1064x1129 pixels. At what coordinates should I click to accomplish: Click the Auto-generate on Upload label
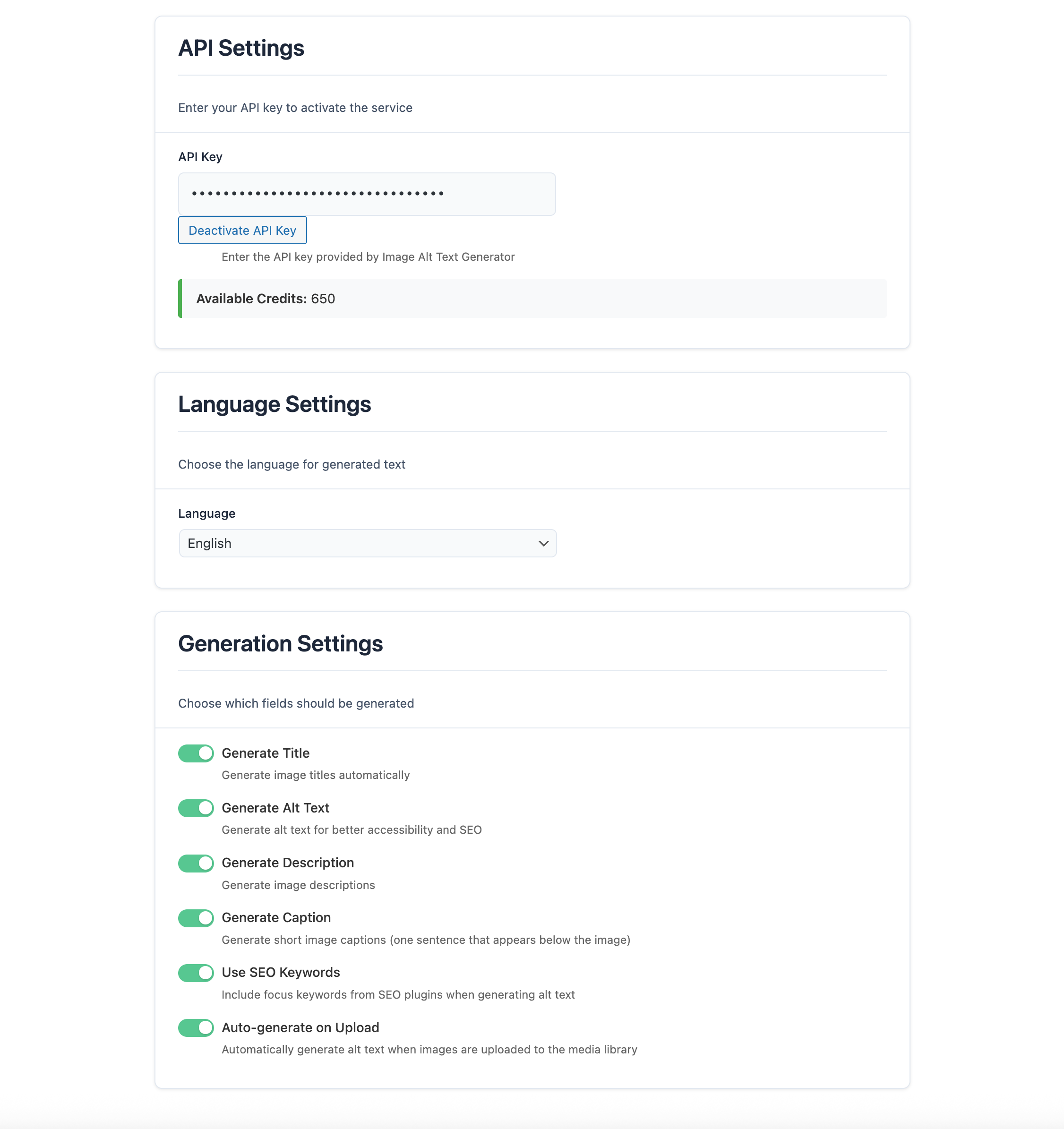click(300, 1028)
